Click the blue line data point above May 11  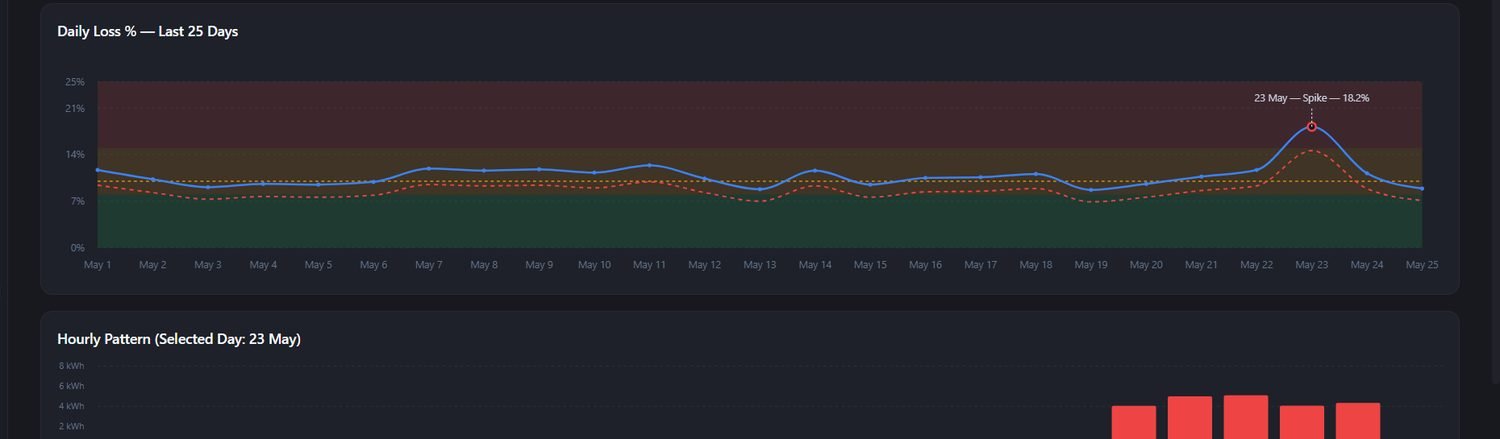649,165
